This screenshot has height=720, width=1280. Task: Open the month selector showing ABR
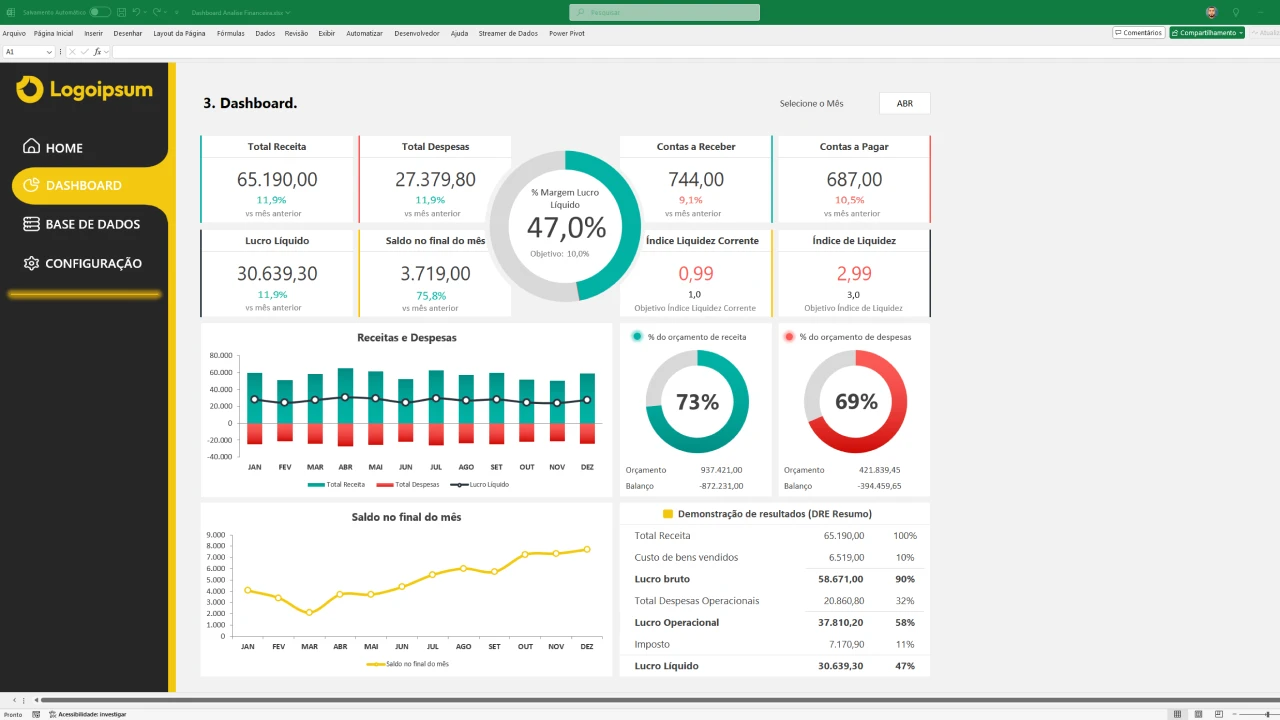coord(904,103)
